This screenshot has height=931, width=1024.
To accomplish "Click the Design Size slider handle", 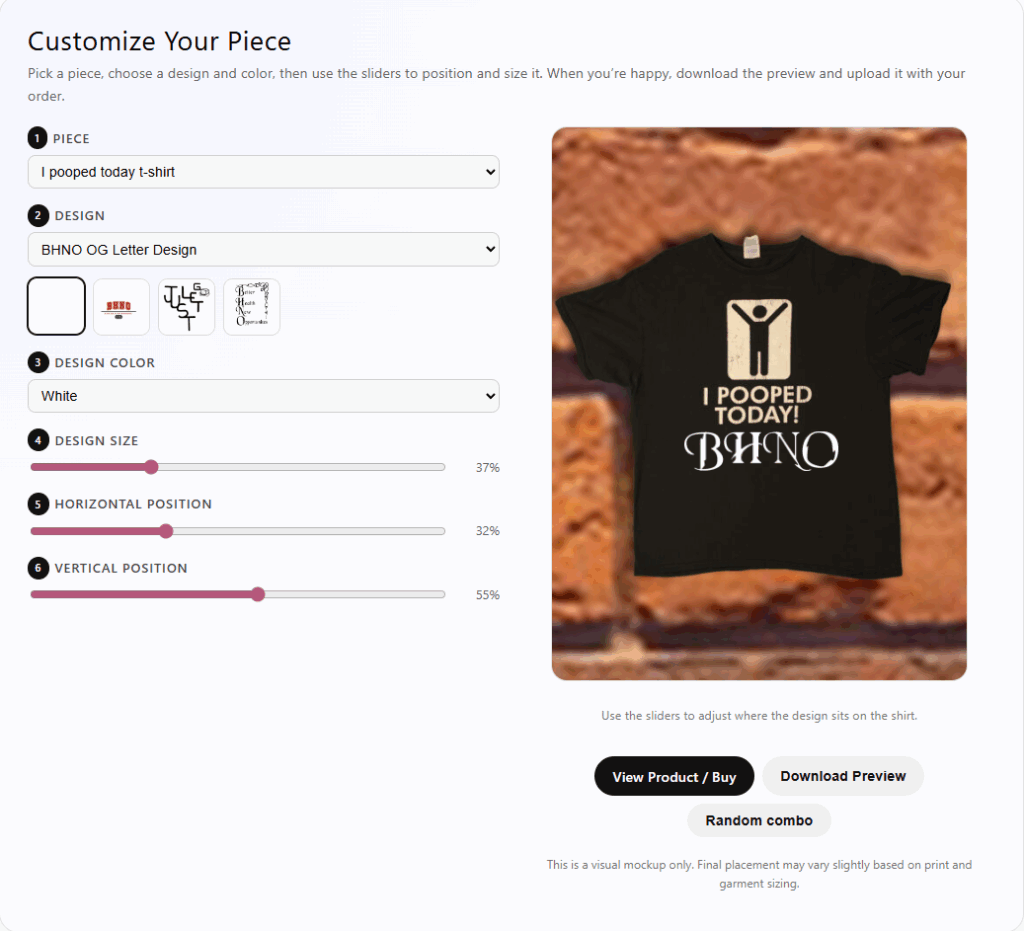I will (x=151, y=467).
